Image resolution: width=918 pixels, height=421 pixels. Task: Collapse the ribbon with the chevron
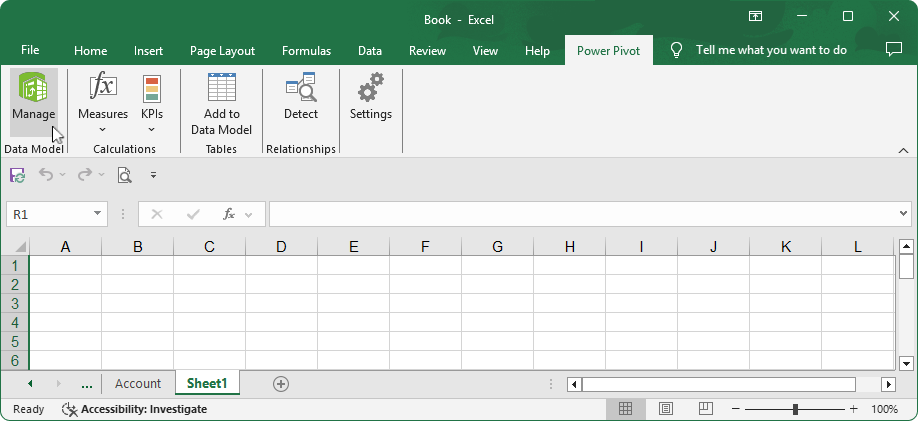903,150
